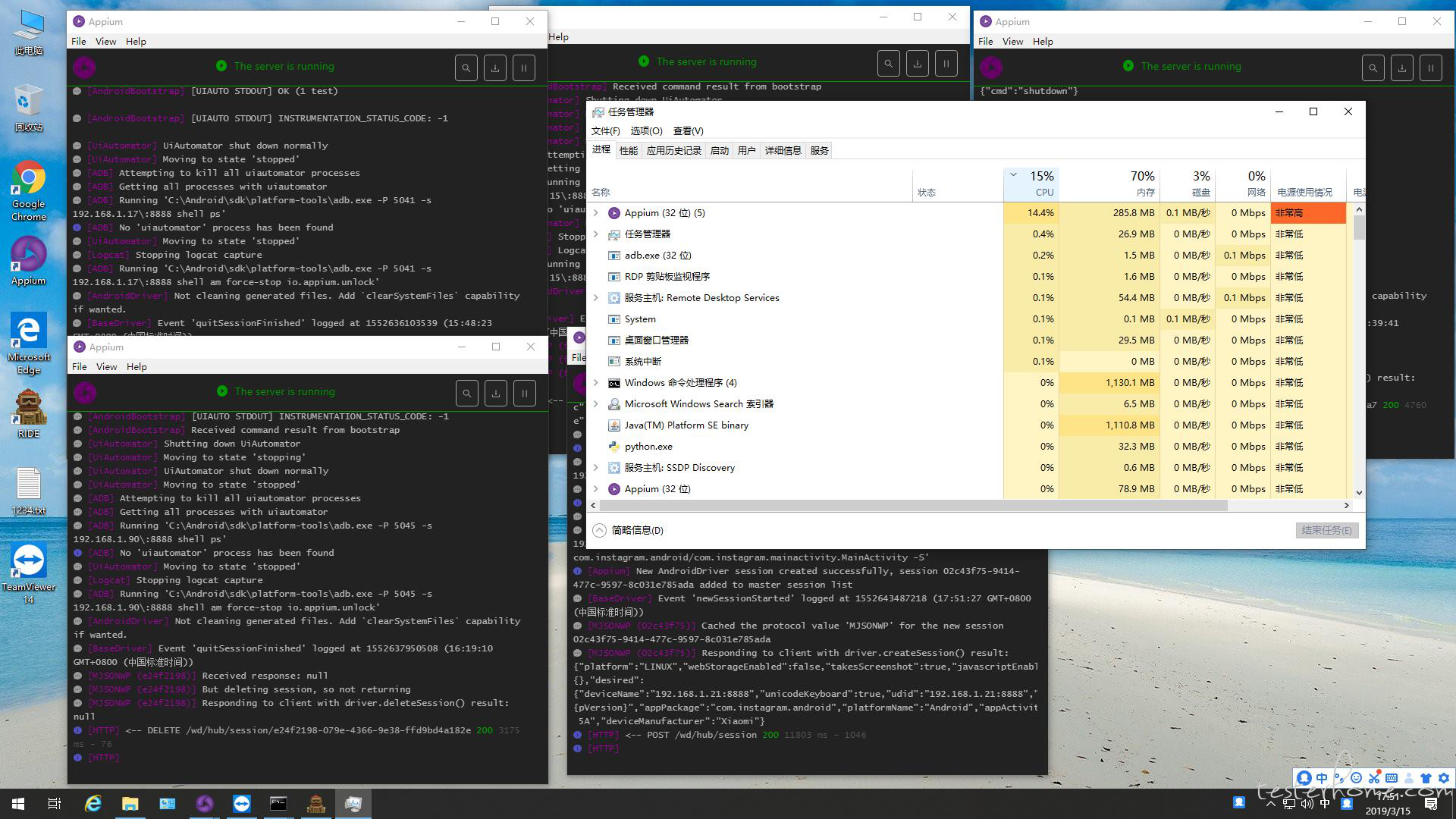Screen dimensions: 1456x819
Task: Click download logs icon in bottom-left Appium window
Action: 496,393
